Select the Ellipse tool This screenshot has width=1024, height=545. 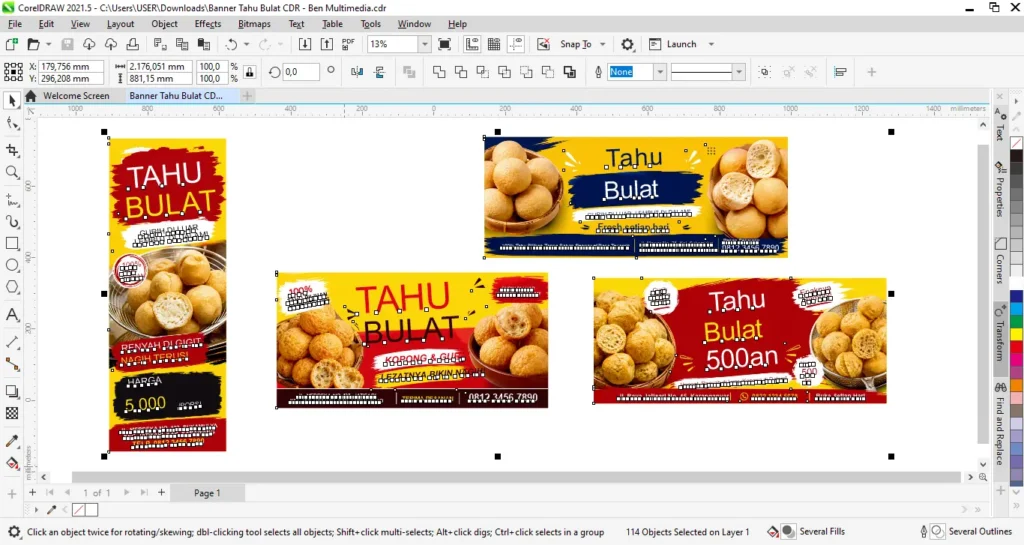click(x=12, y=265)
